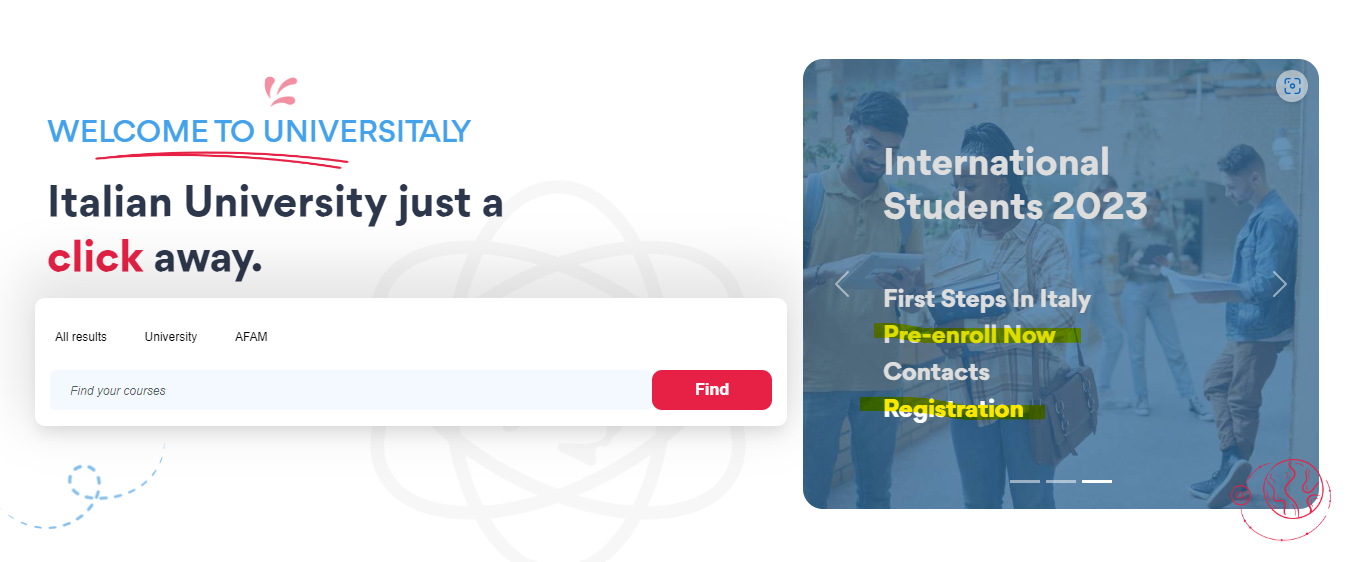Open the First Steps In Italy link
The image size is (1348, 562).
[x=987, y=299]
